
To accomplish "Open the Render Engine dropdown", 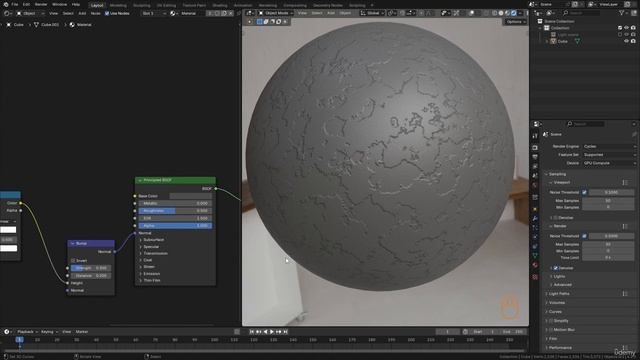I will click(x=609, y=147).
